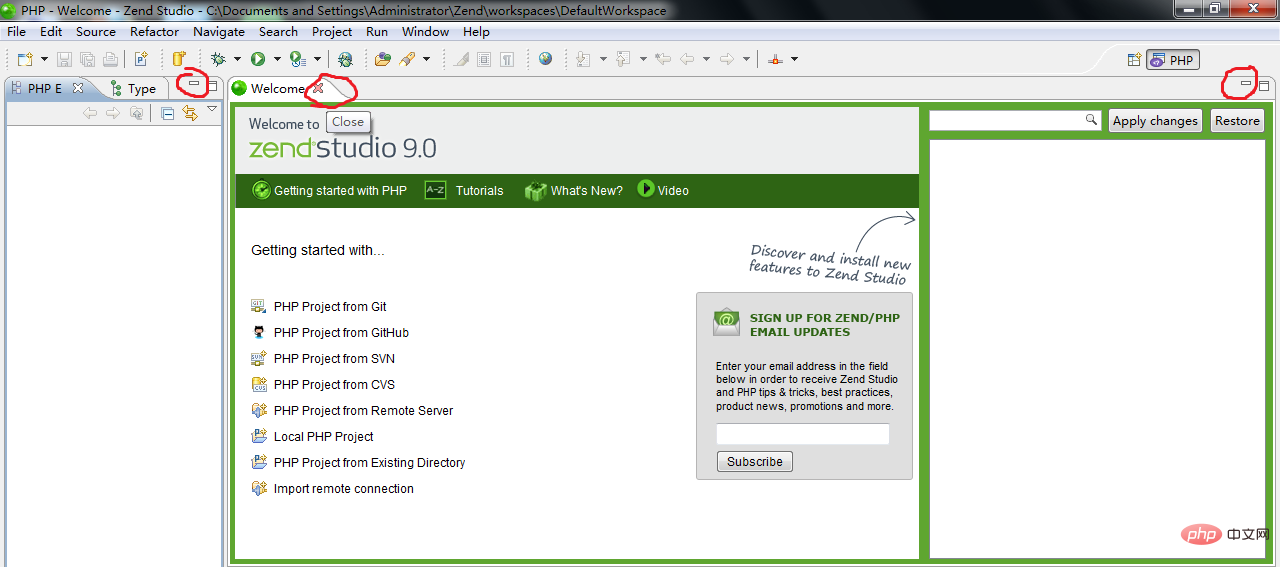Open the New dropdown arrow in toolbar
1280x567 pixels.
(x=44, y=60)
